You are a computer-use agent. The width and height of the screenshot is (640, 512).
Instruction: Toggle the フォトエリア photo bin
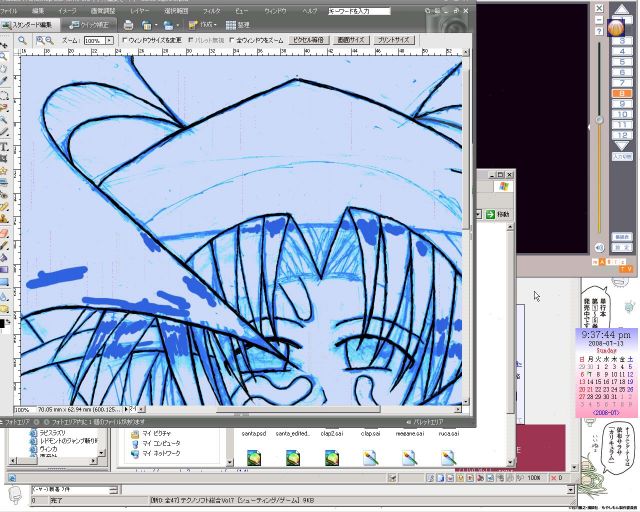pyautogui.click(x=15, y=422)
